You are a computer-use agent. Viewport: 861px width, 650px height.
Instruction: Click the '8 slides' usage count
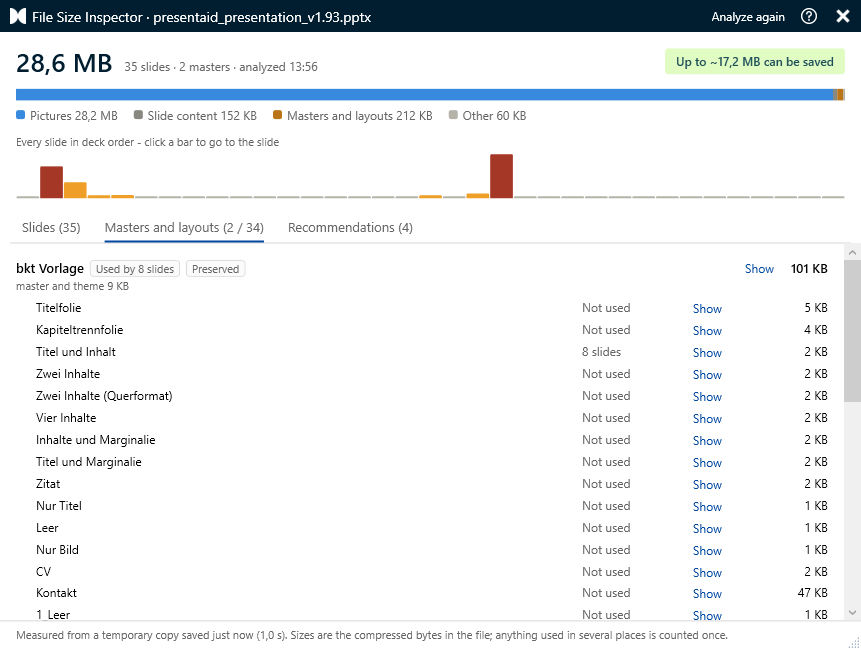(x=601, y=352)
